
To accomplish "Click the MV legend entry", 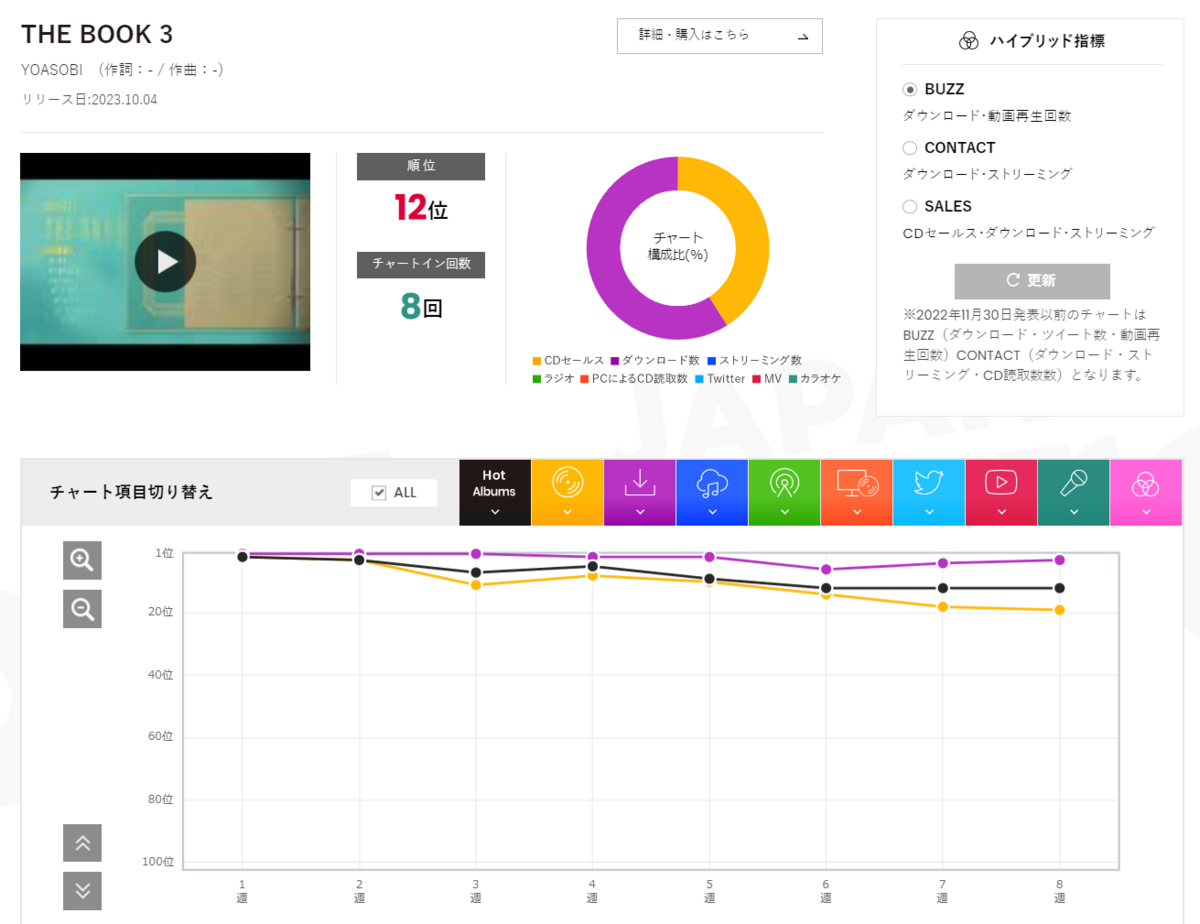I will click(767, 379).
